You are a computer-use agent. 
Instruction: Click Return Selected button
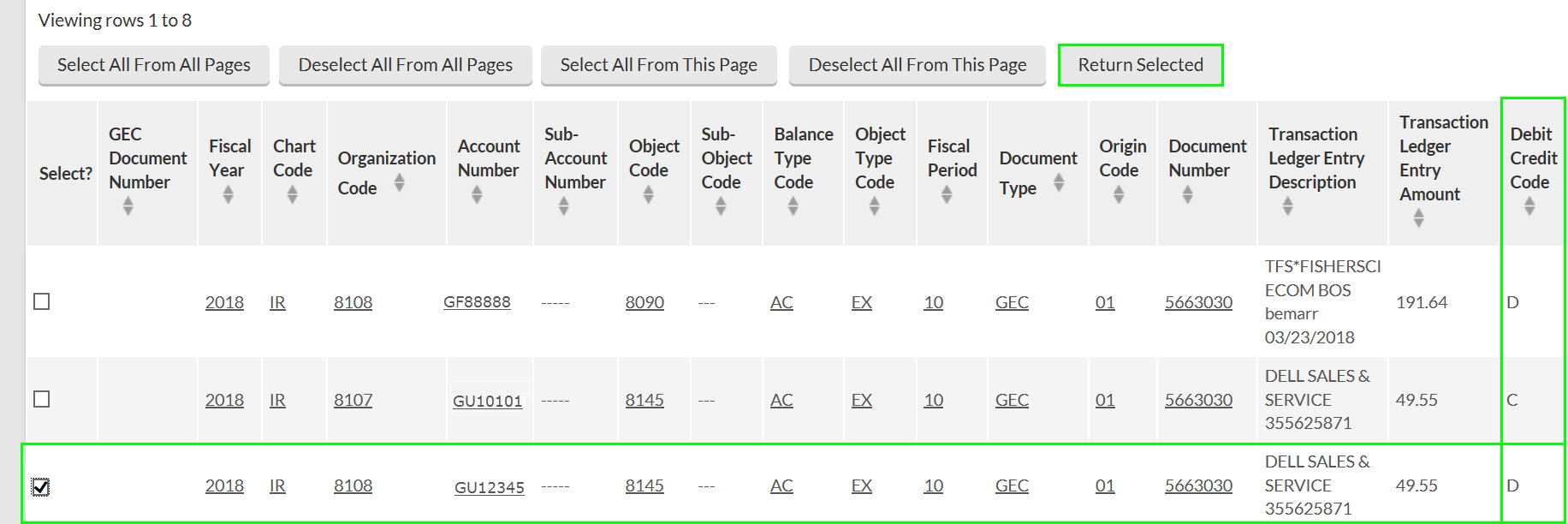[1140, 65]
